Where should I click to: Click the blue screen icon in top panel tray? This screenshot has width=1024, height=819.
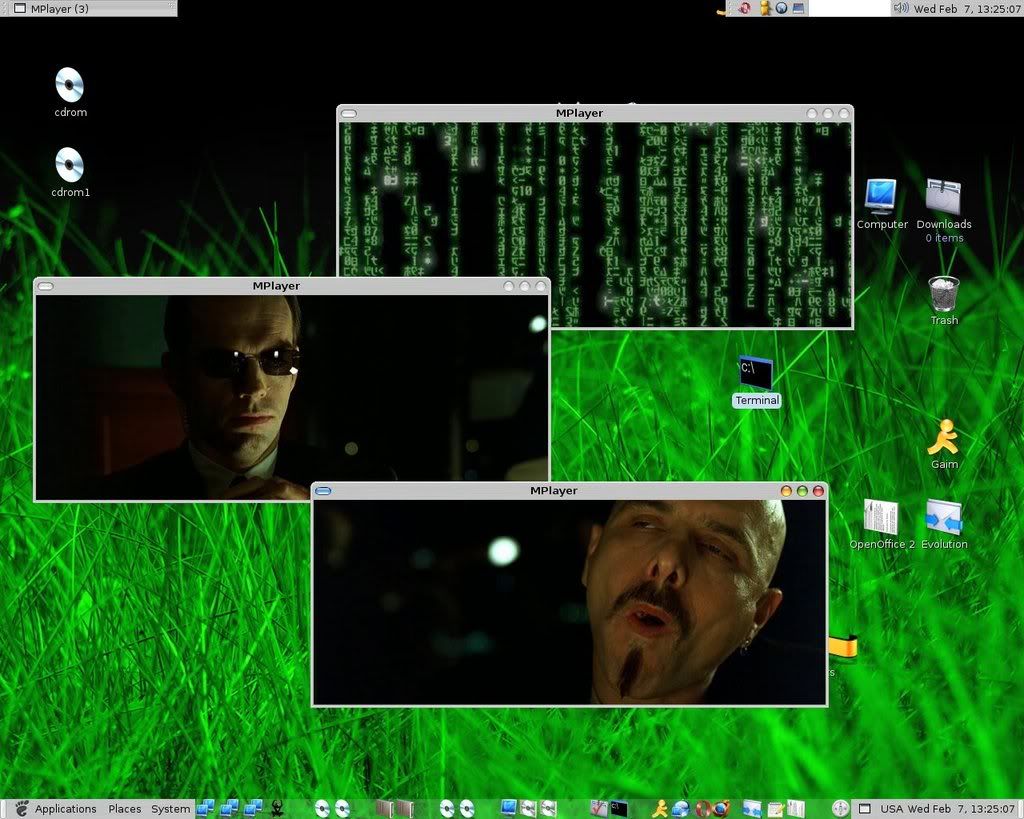[x=798, y=8]
